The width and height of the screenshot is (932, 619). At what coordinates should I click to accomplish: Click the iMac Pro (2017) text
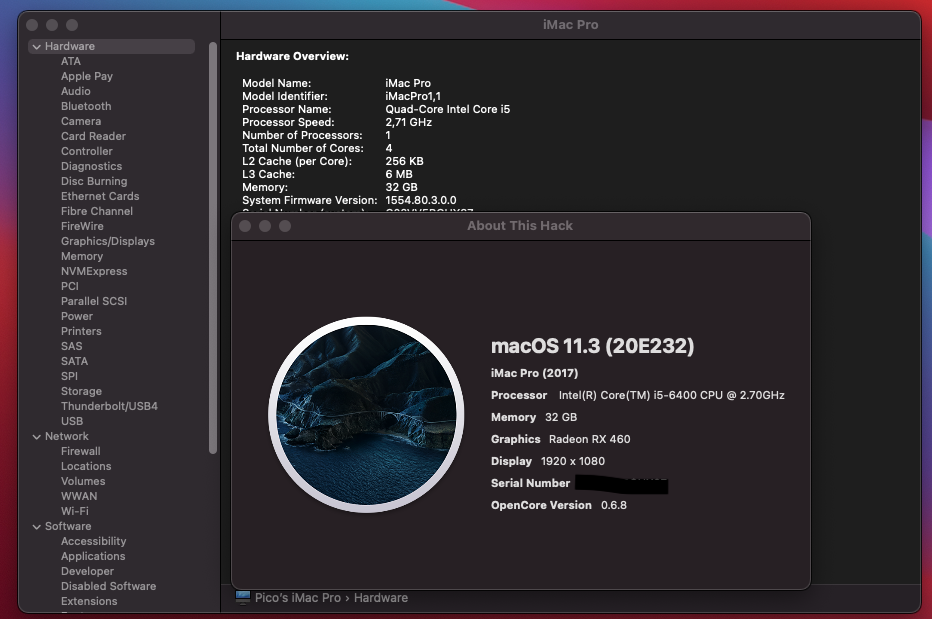[534, 373]
